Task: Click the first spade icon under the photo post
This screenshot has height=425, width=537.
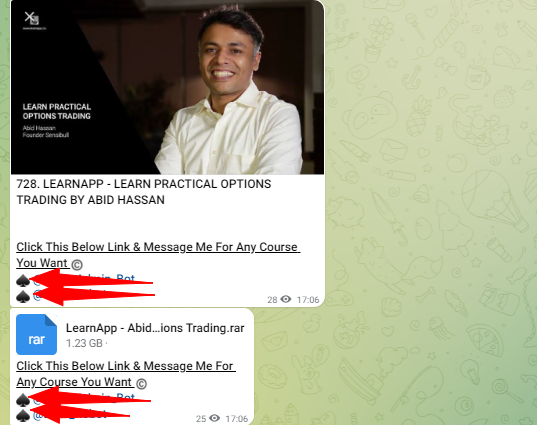Action: pyautogui.click(x=23, y=280)
